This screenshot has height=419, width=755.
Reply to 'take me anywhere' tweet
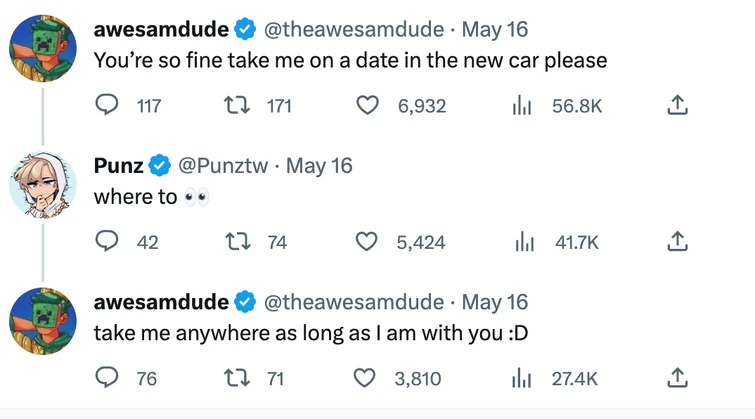(106, 377)
